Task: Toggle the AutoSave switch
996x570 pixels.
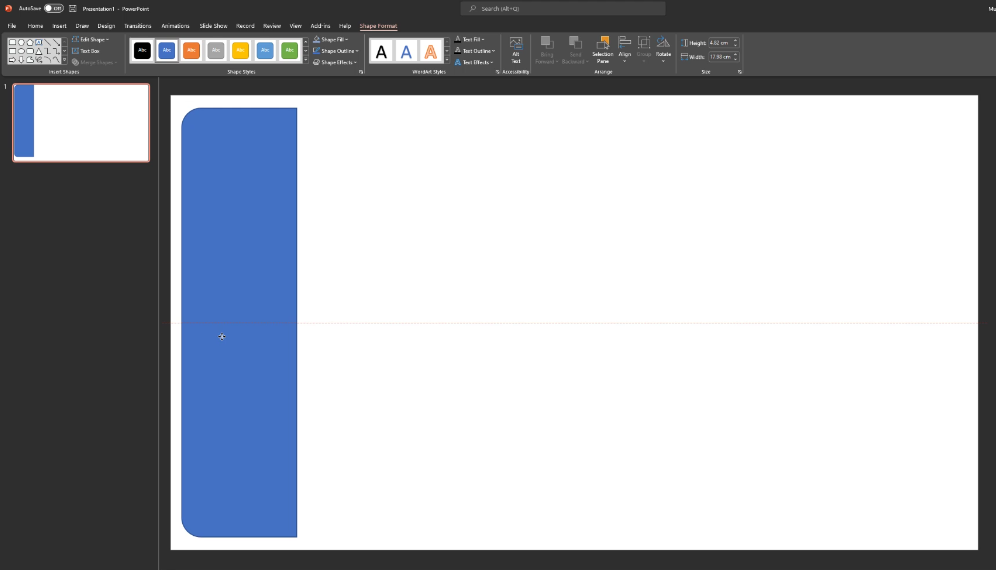Action: click(x=54, y=8)
